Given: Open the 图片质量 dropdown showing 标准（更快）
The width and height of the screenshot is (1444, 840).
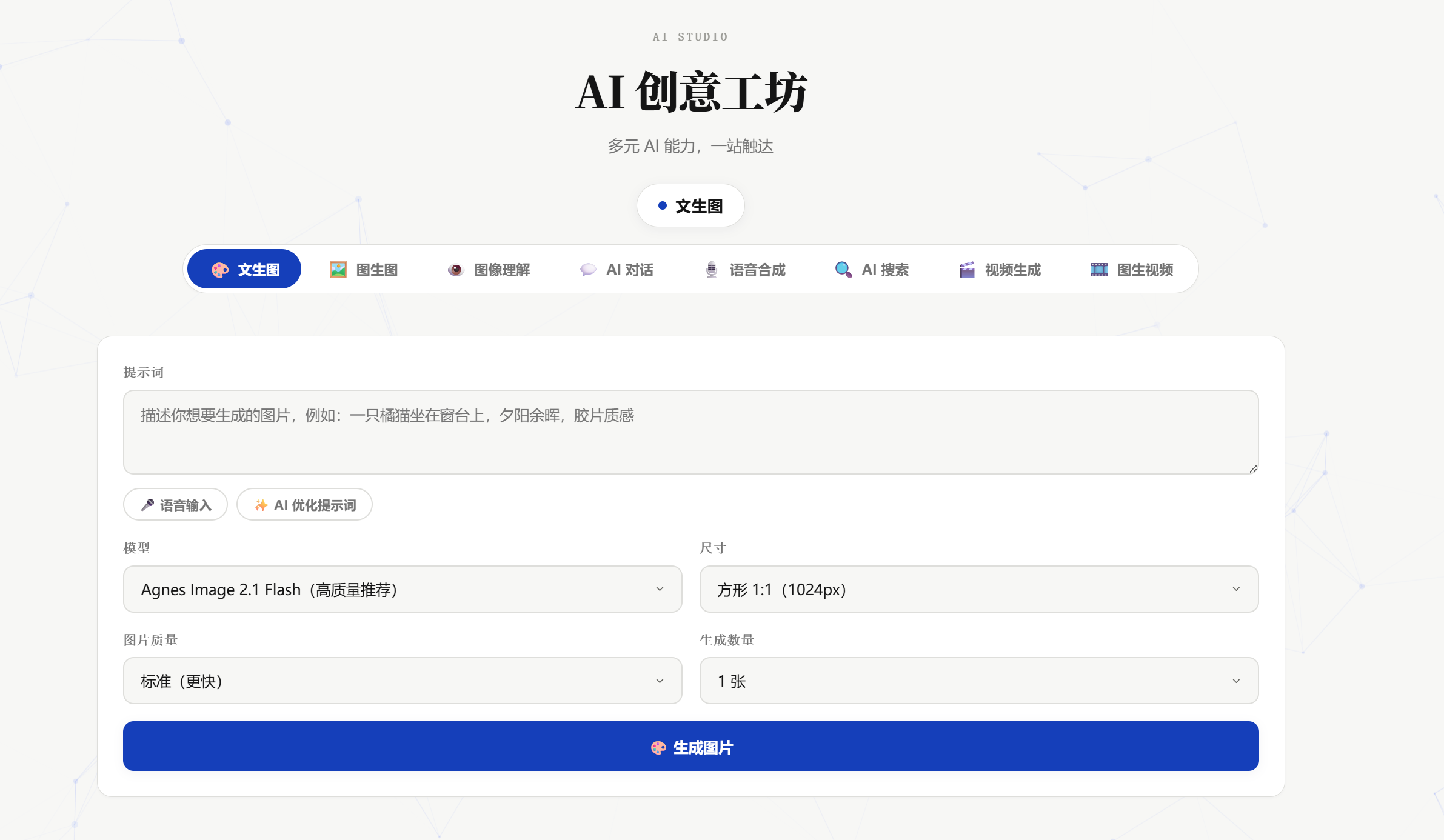Looking at the screenshot, I should 403,681.
